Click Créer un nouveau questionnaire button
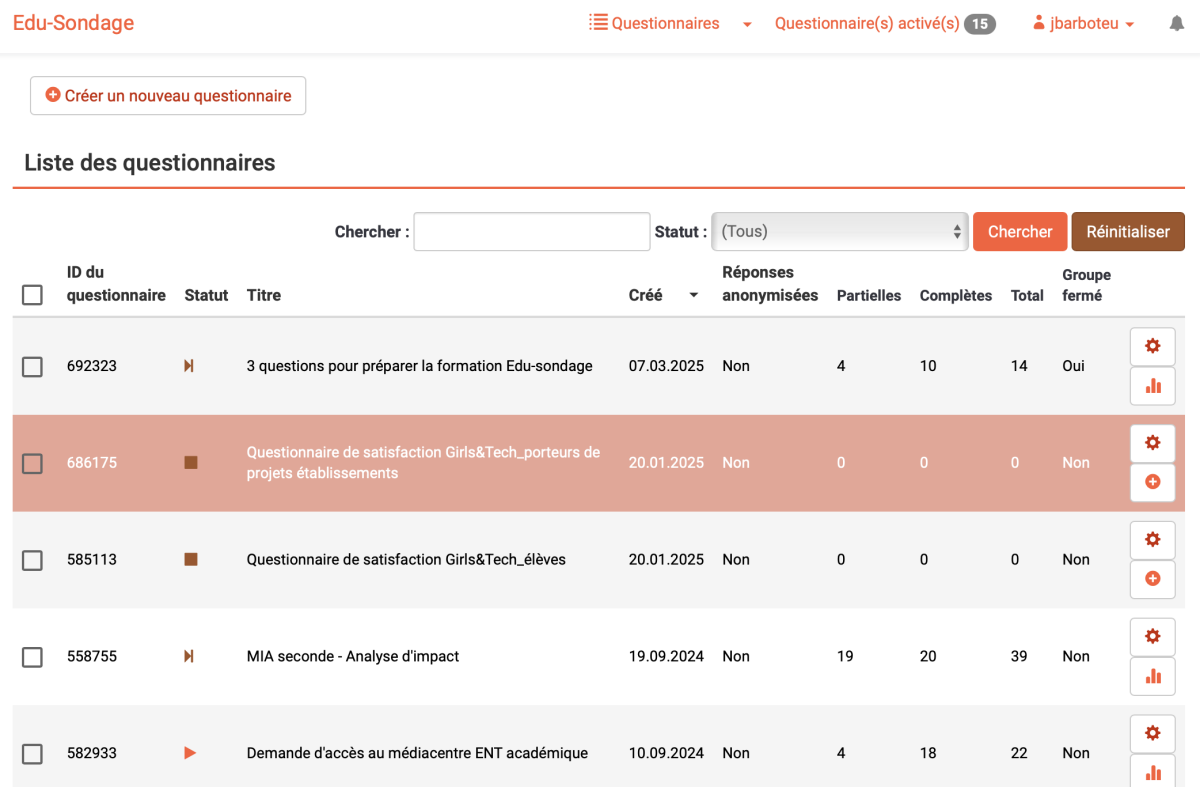Image resolution: width=1200 pixels, height=787 pixels. (x=168, y=96)
